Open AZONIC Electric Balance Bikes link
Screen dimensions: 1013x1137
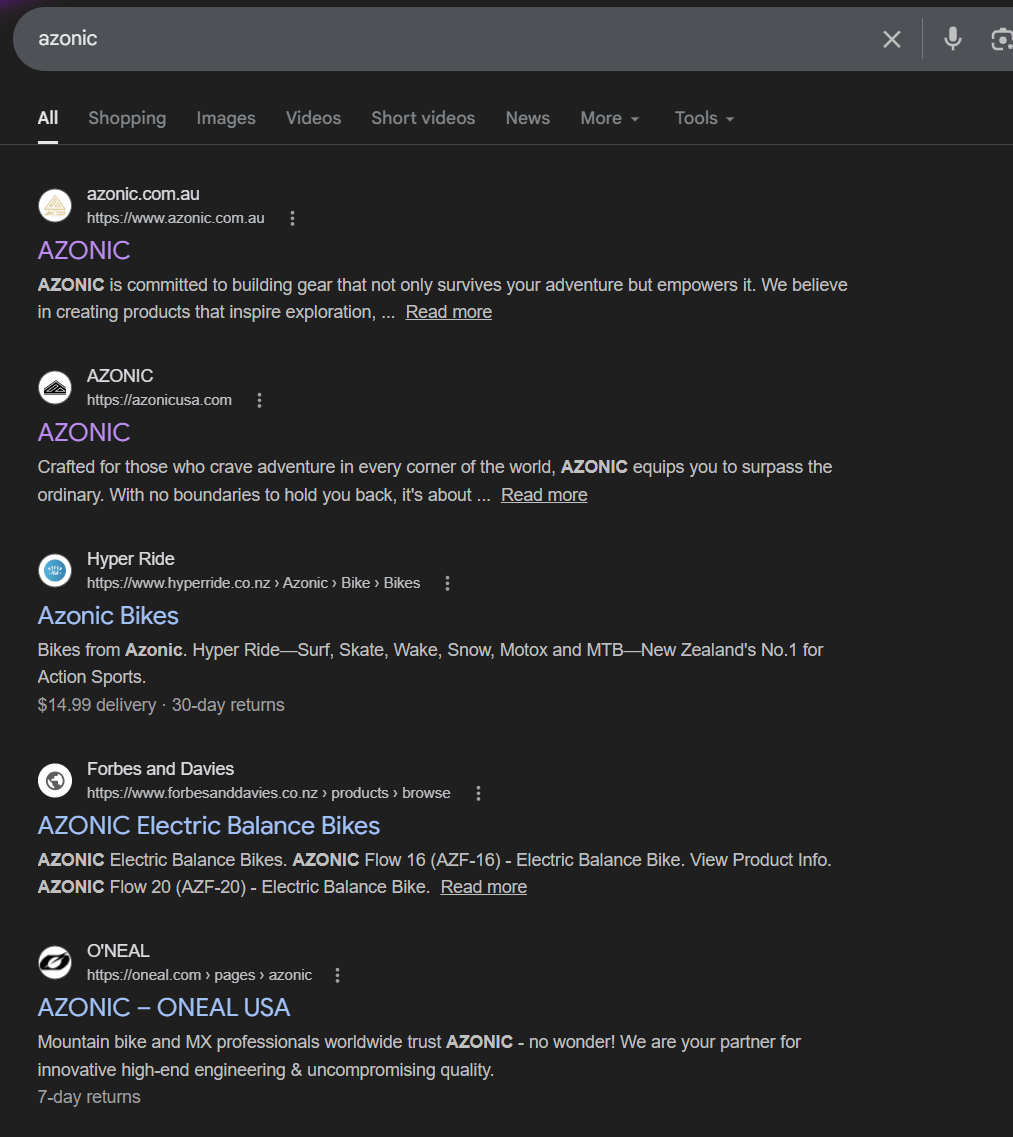point(209,825)
